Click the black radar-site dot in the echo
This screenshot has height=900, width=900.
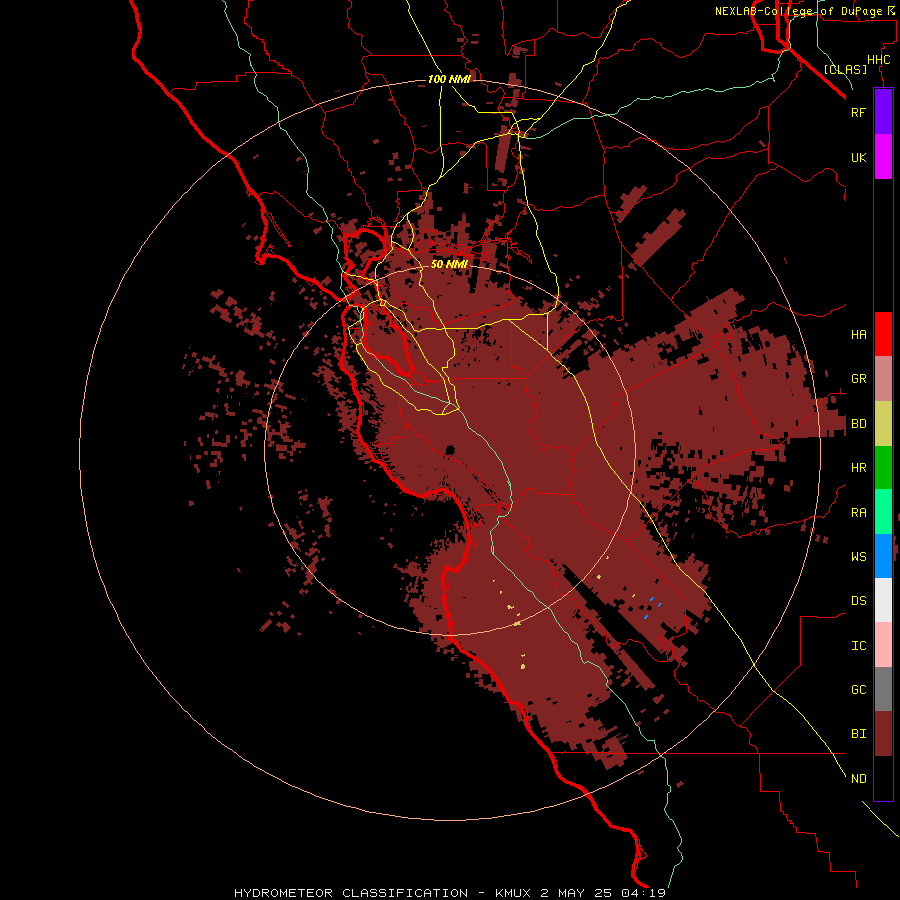[449, 450]
